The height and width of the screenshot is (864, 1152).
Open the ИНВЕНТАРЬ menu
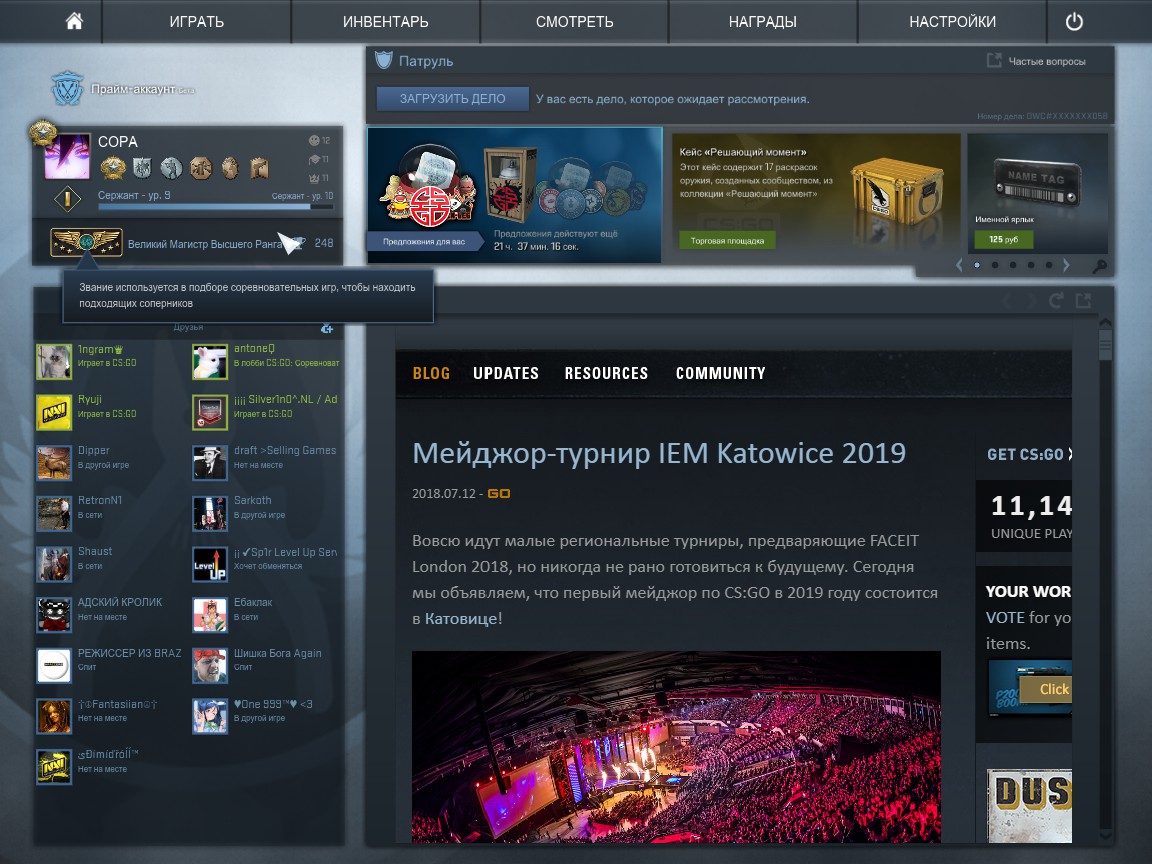[x=386, y=22]
